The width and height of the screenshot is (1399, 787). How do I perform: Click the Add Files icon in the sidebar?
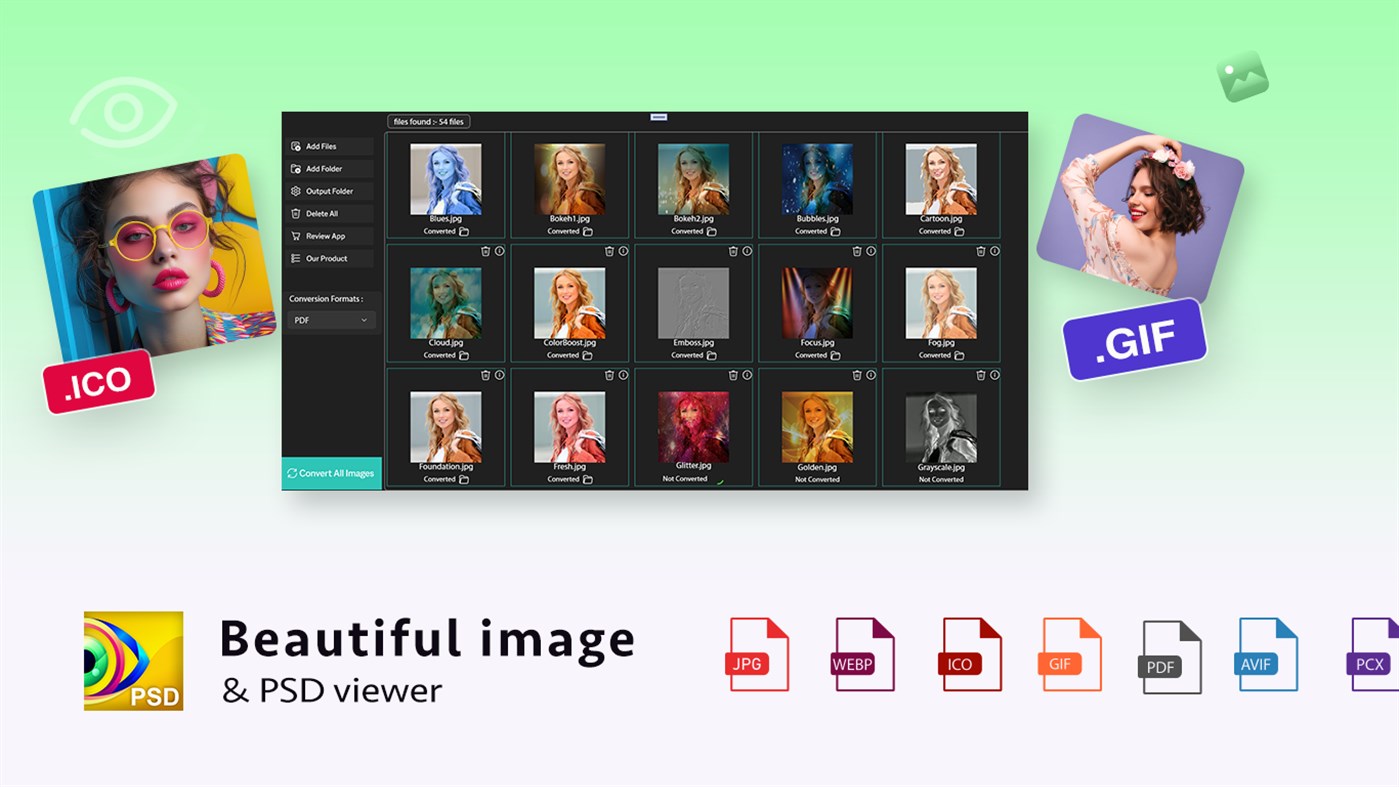click(295, 146)
